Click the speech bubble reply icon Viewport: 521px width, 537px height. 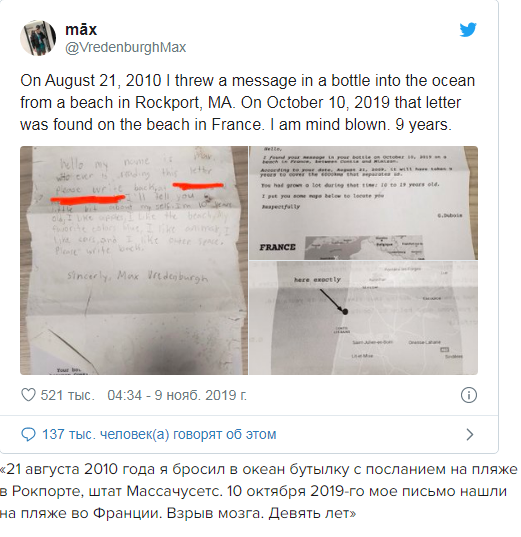(x=28, y=434)
